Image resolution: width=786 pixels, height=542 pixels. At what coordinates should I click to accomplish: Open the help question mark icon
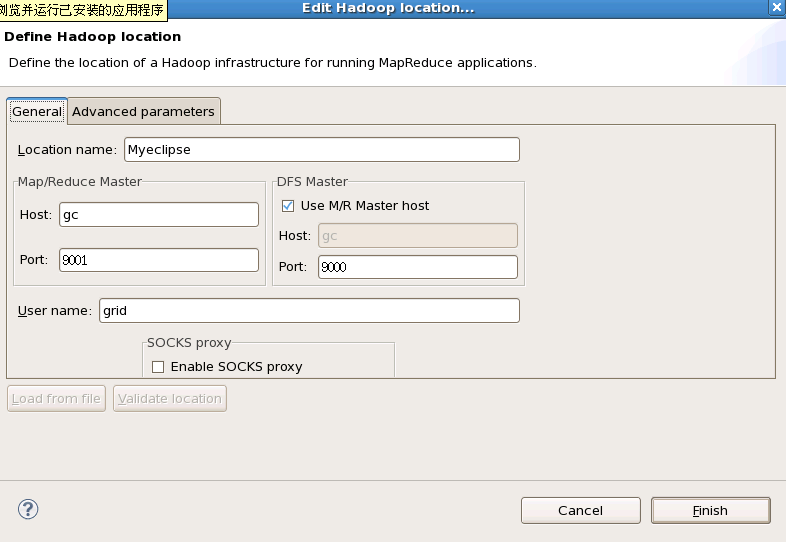[x=28, y=509]
